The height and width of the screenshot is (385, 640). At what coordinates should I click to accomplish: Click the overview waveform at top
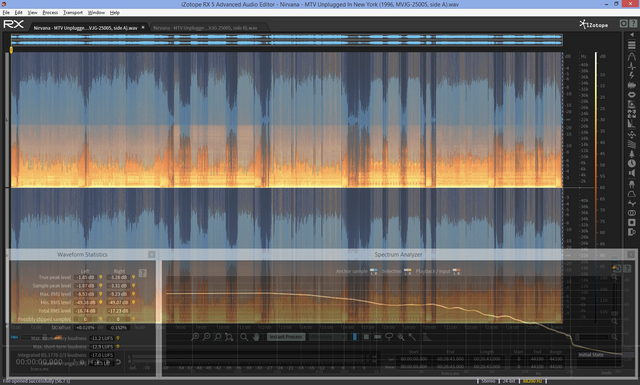coord(287,40)
